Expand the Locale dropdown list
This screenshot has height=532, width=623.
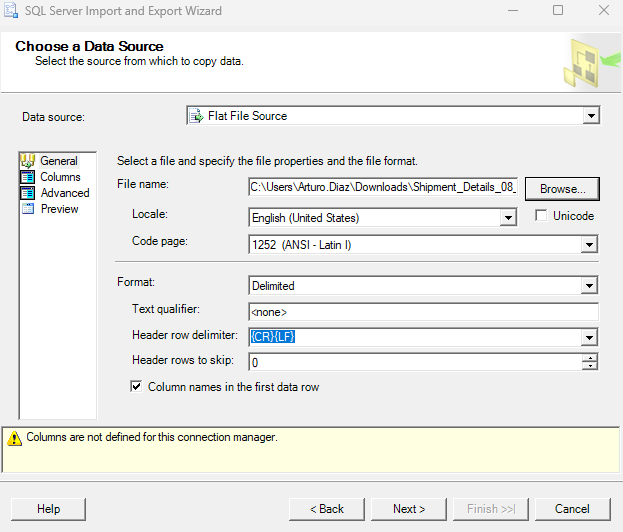508,217
